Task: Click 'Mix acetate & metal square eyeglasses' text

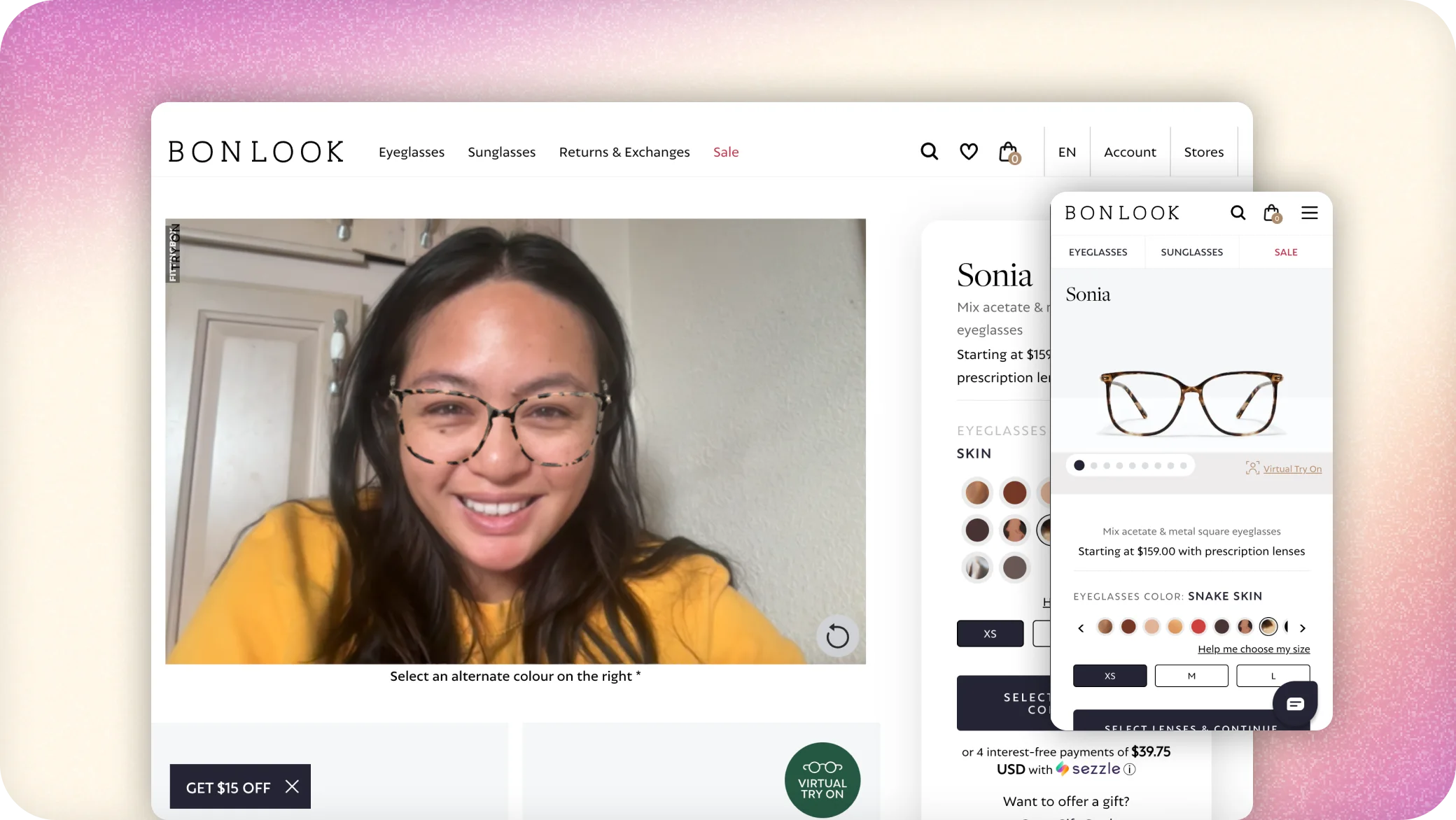Action: click(x=1191, y=532)
